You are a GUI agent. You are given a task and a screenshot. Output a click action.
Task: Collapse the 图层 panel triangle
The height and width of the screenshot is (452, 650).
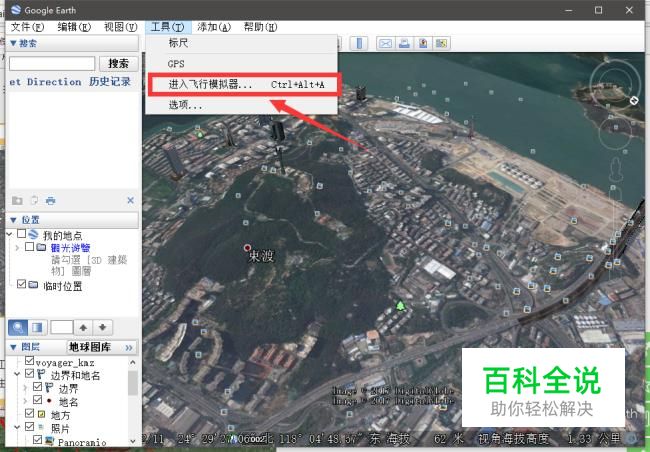coord(13,347)
